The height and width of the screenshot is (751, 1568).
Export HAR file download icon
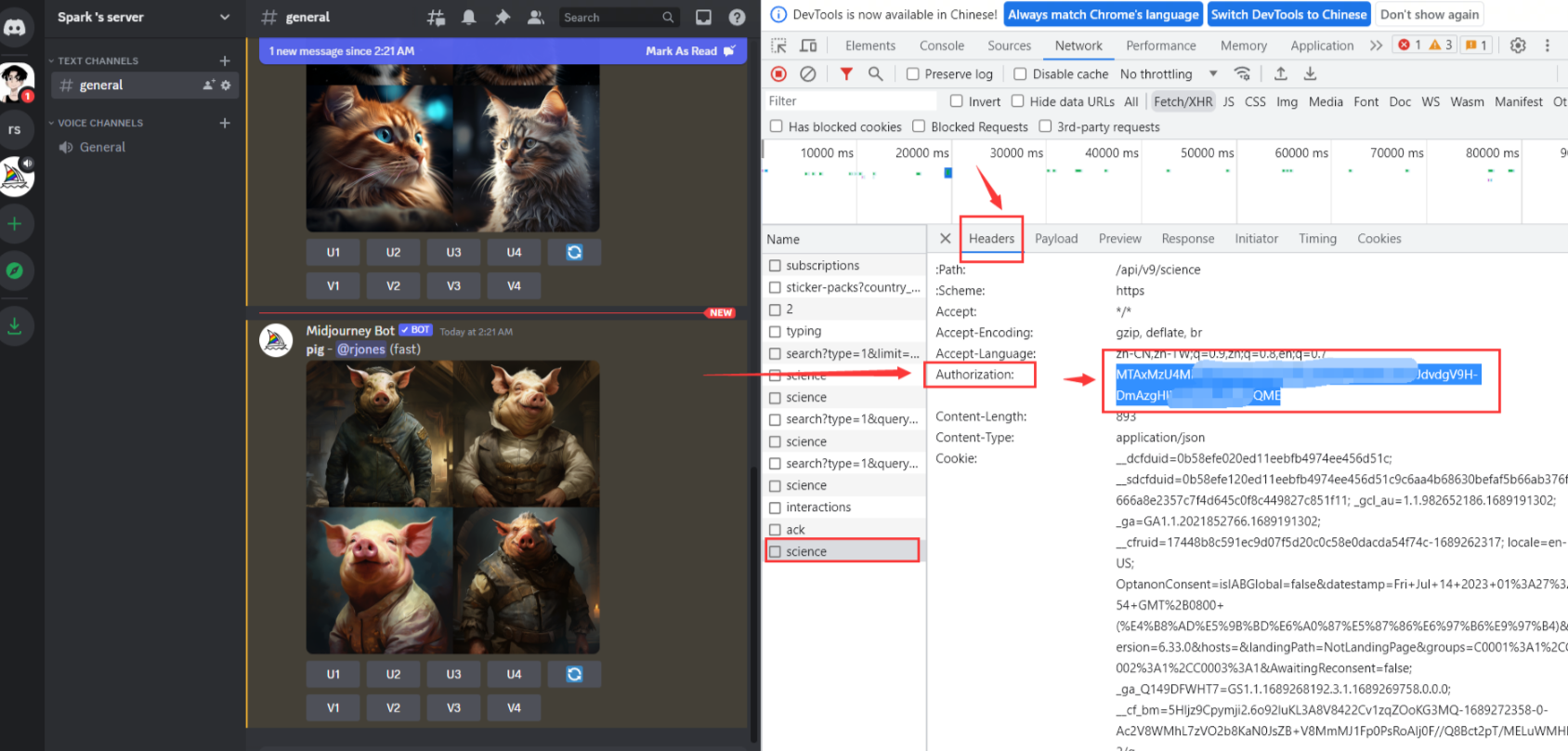(x=1310, y=73)
